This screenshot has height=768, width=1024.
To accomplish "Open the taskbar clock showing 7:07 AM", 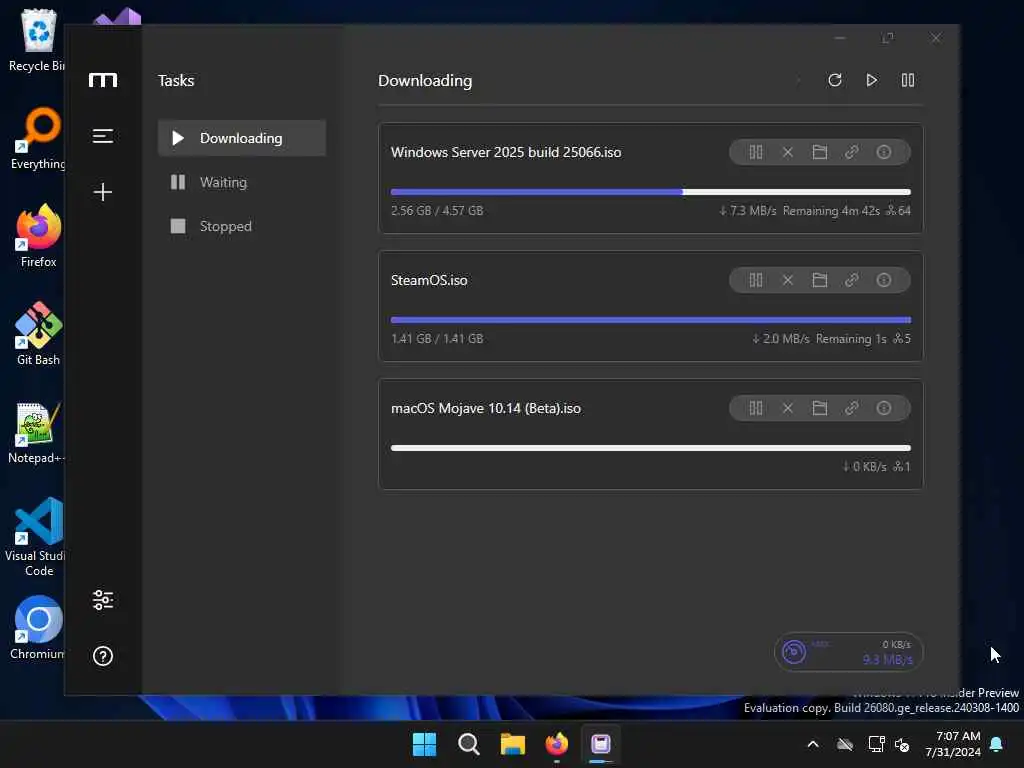I will pos(953,744).
